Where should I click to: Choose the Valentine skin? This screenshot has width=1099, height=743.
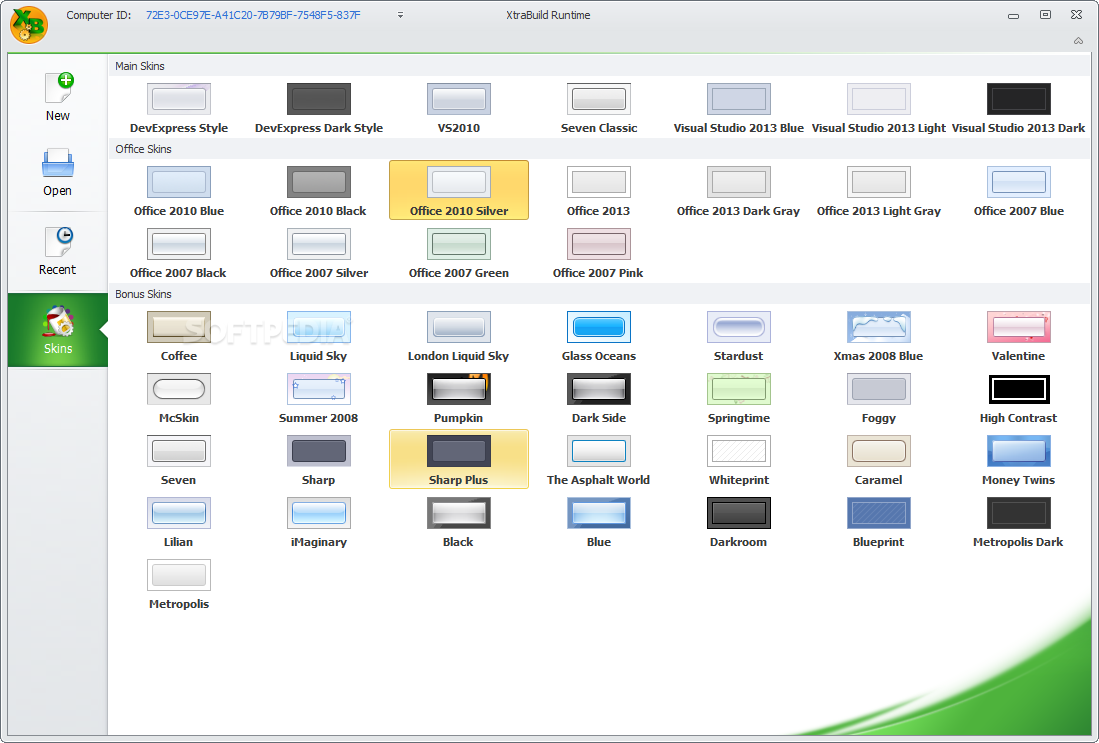(x=1018, y=336)
